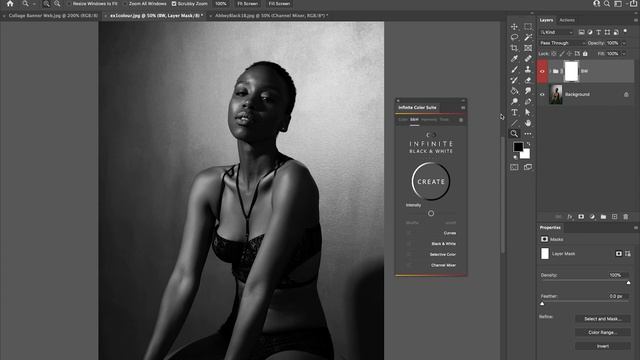The image size is (640, 360).
Task: Select the Rectangular Marquee tool
Action: 528,27
